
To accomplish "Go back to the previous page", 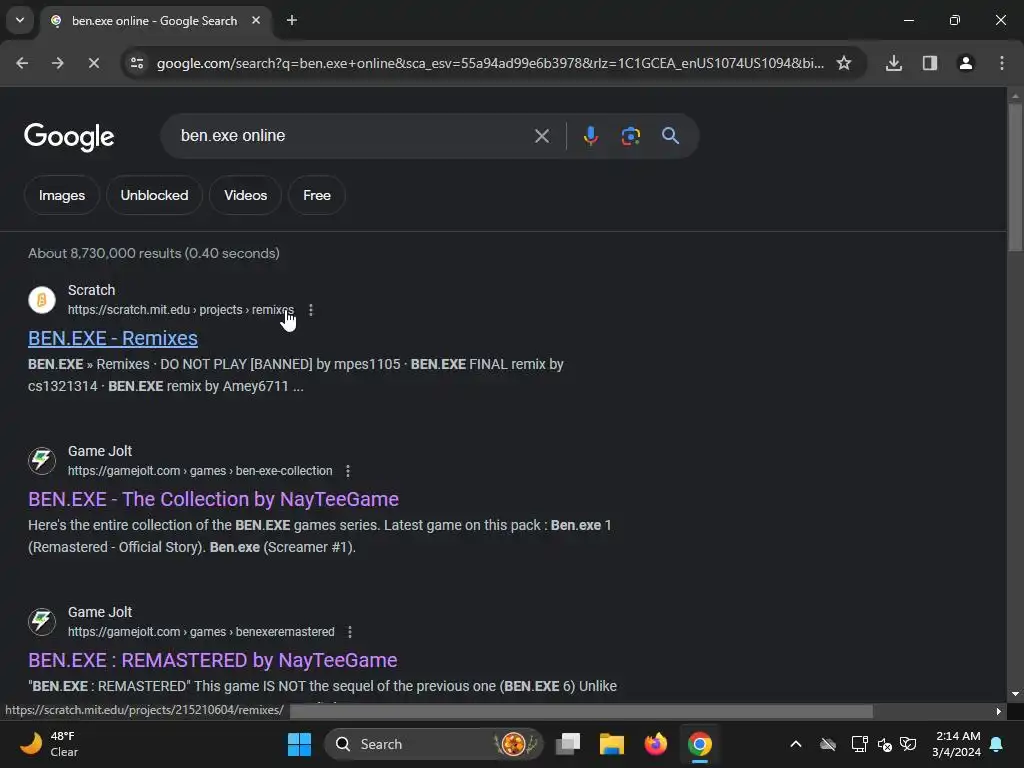I will click(22, 63).
